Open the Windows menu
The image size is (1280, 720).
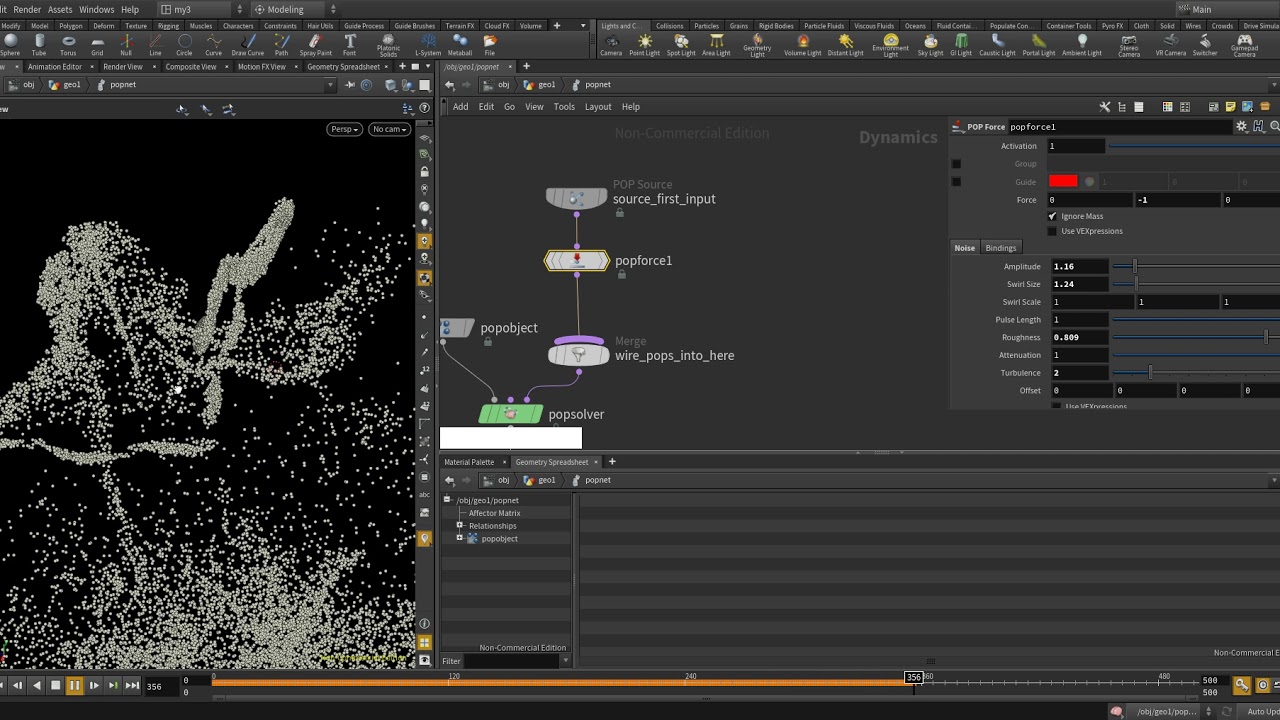tap(96, 9)
